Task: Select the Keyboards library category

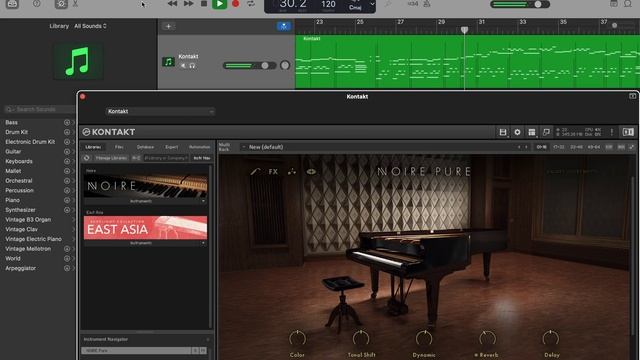Action: (19, 161)
